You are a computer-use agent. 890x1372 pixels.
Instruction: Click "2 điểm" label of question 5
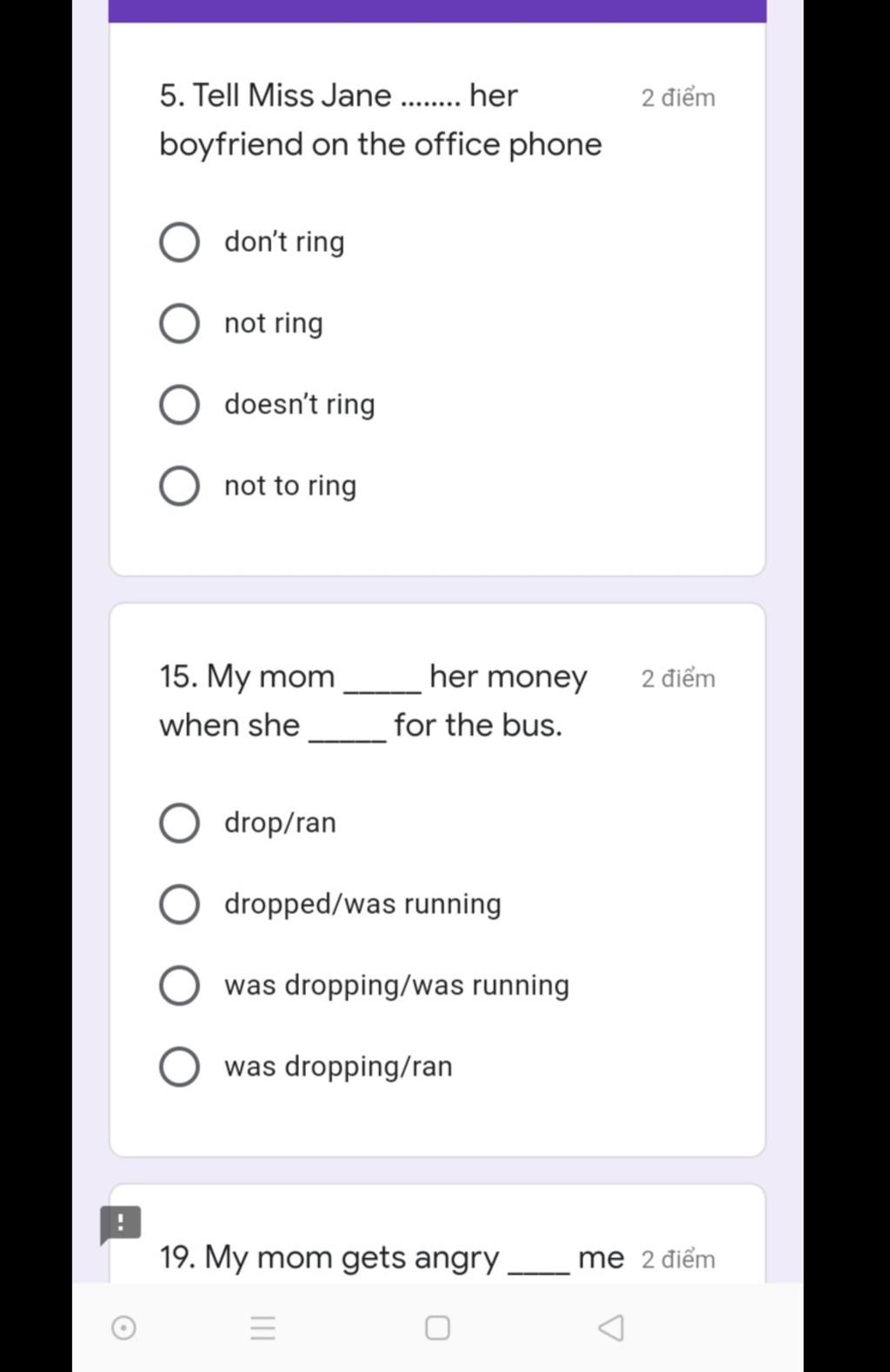click(678, 97)
